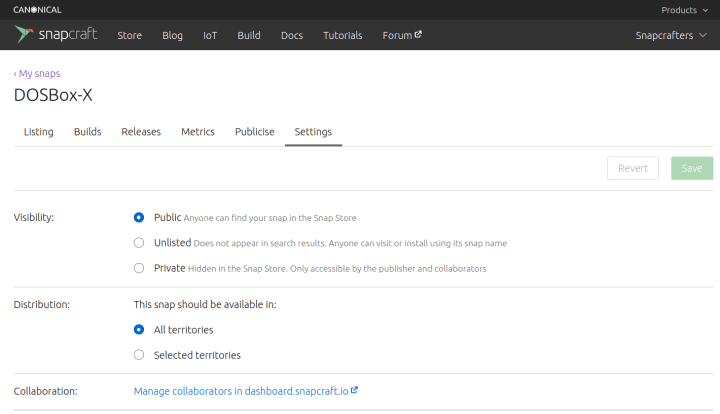Click "Hidden in the Snap Store" description
The width and height of the screenshot is (720, 414).
click(337, 269)
